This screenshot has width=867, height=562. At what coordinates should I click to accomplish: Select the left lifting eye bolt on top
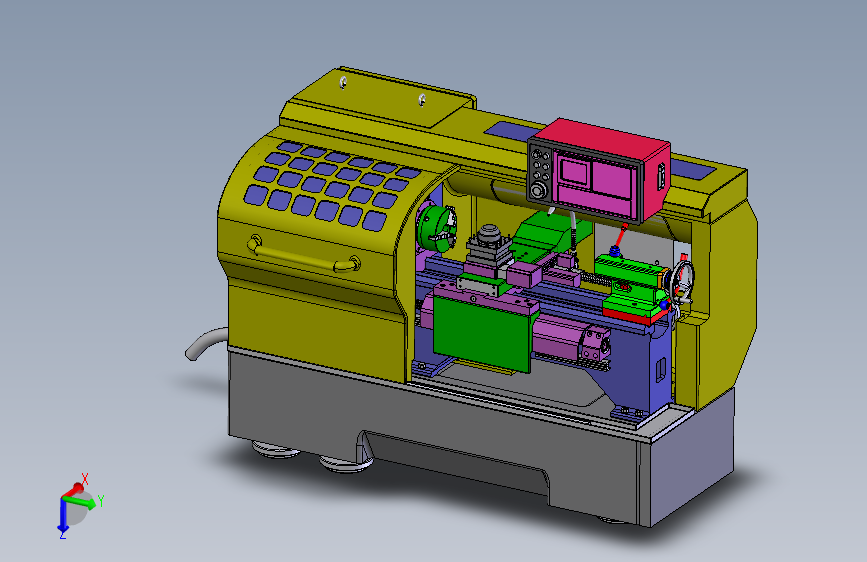(343, 82)
